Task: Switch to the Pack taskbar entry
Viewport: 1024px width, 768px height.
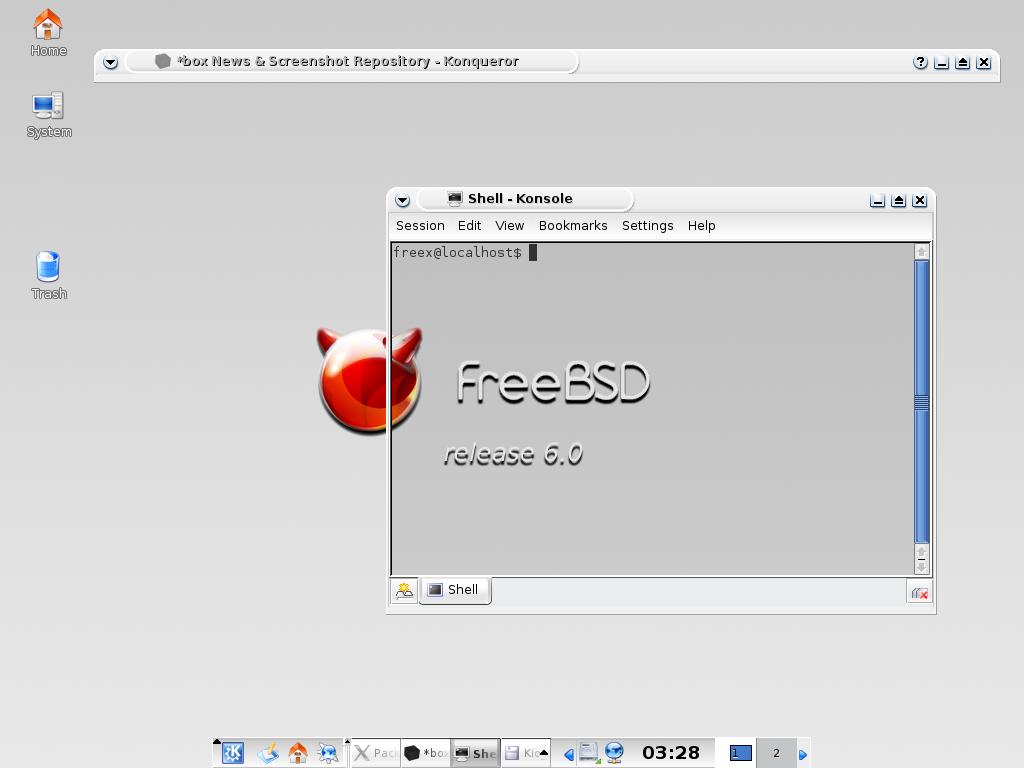Action: pyautogui.click(x=376, y=753)
